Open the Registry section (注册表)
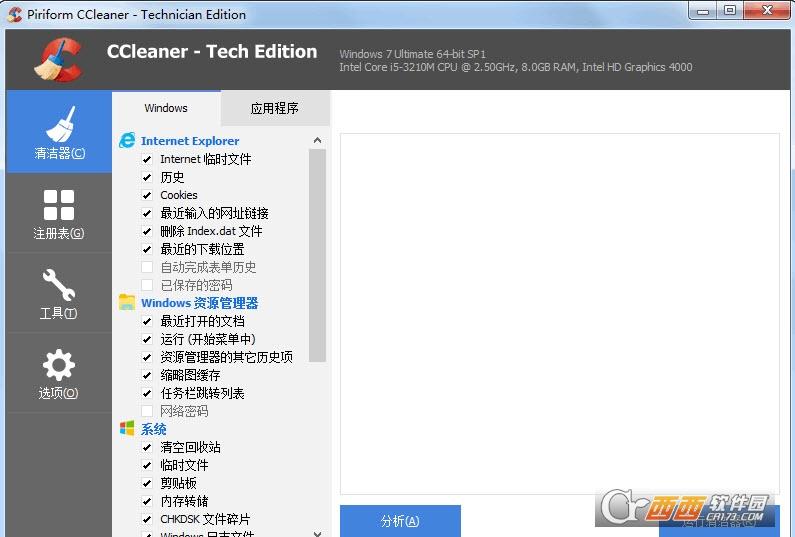The height and width of the screenshot is (537, 795). point(59,213)
